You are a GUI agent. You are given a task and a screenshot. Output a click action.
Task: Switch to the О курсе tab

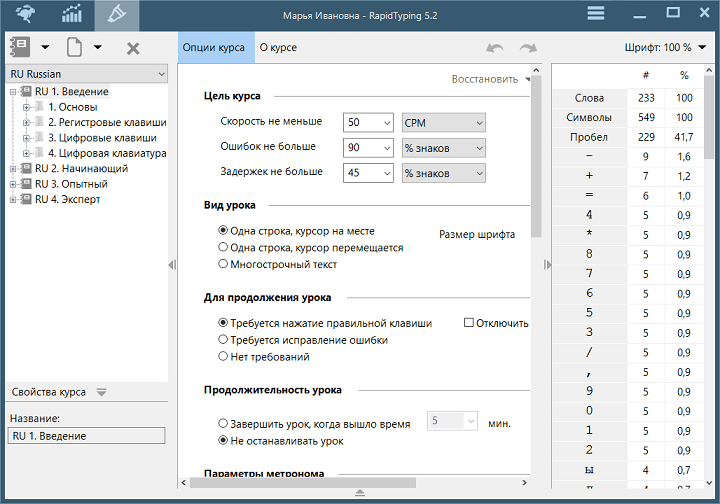click(277, 47)
